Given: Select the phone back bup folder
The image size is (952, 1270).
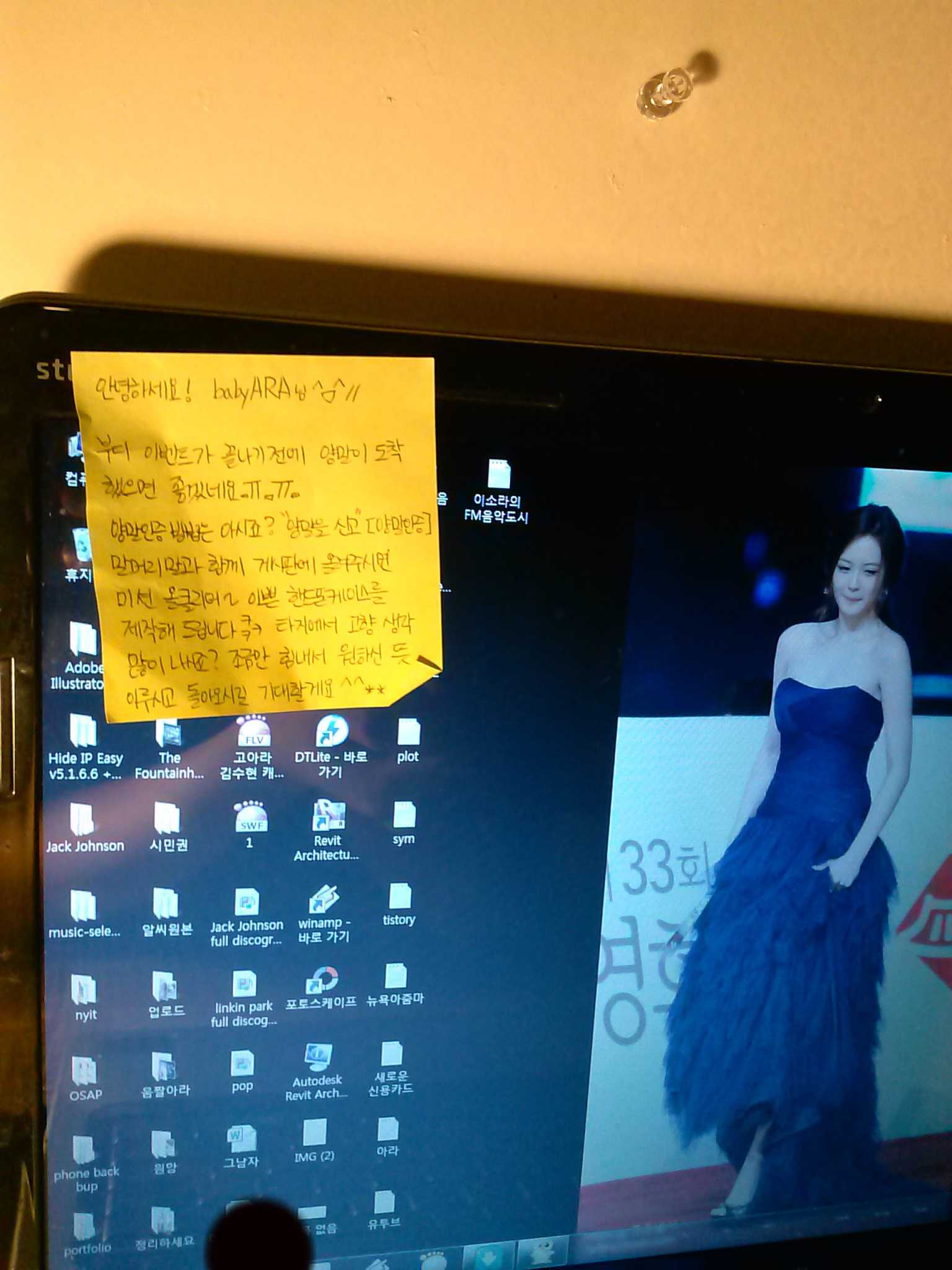Looking at the screenshot, I should (86, 1165).
